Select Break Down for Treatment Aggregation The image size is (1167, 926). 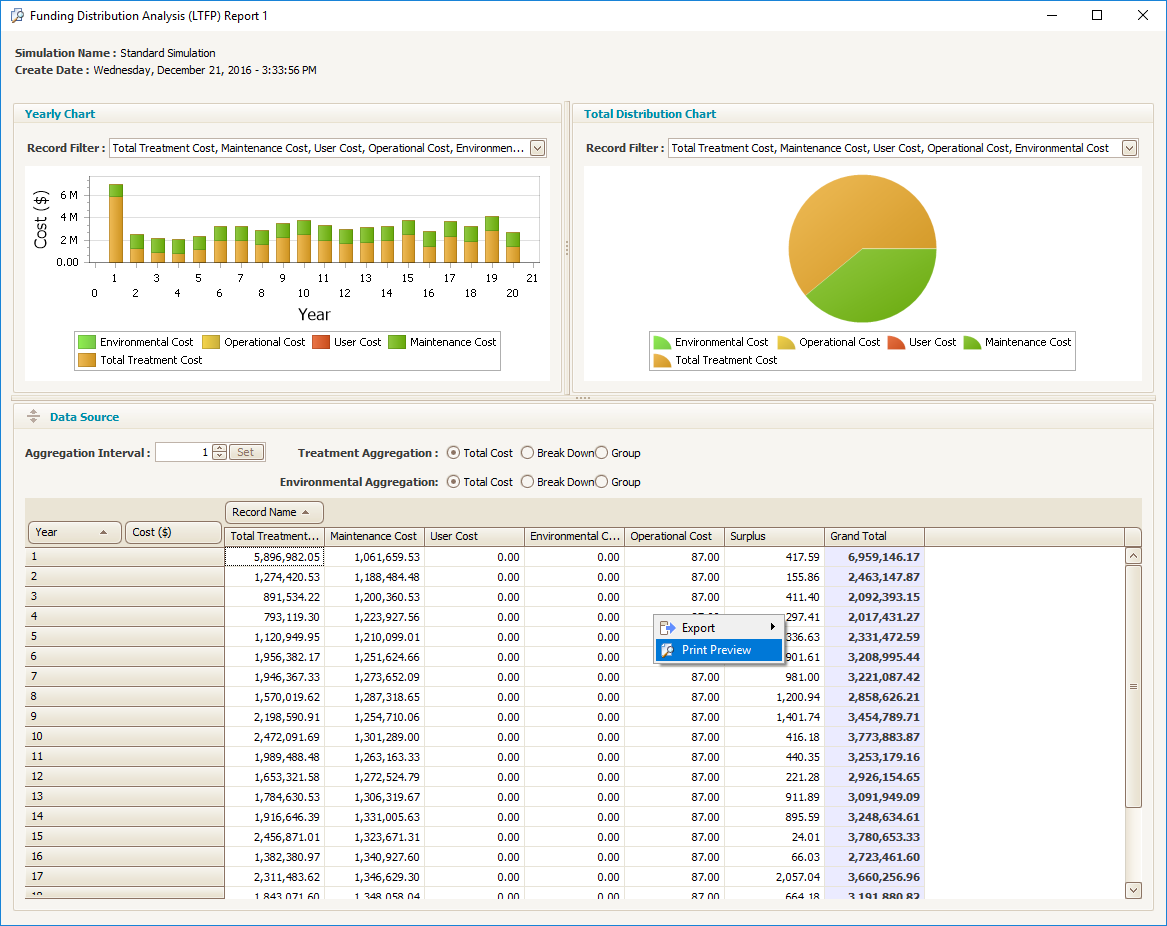528,453
